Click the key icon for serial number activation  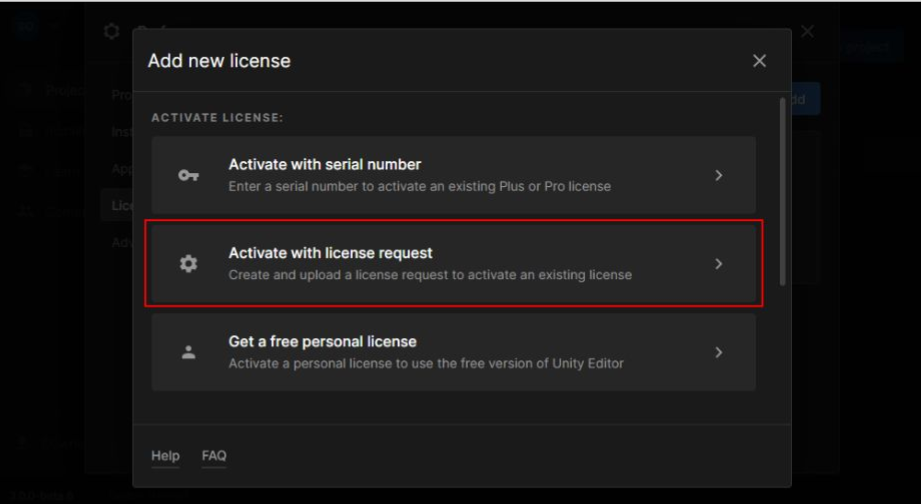(x=188, y=175)
